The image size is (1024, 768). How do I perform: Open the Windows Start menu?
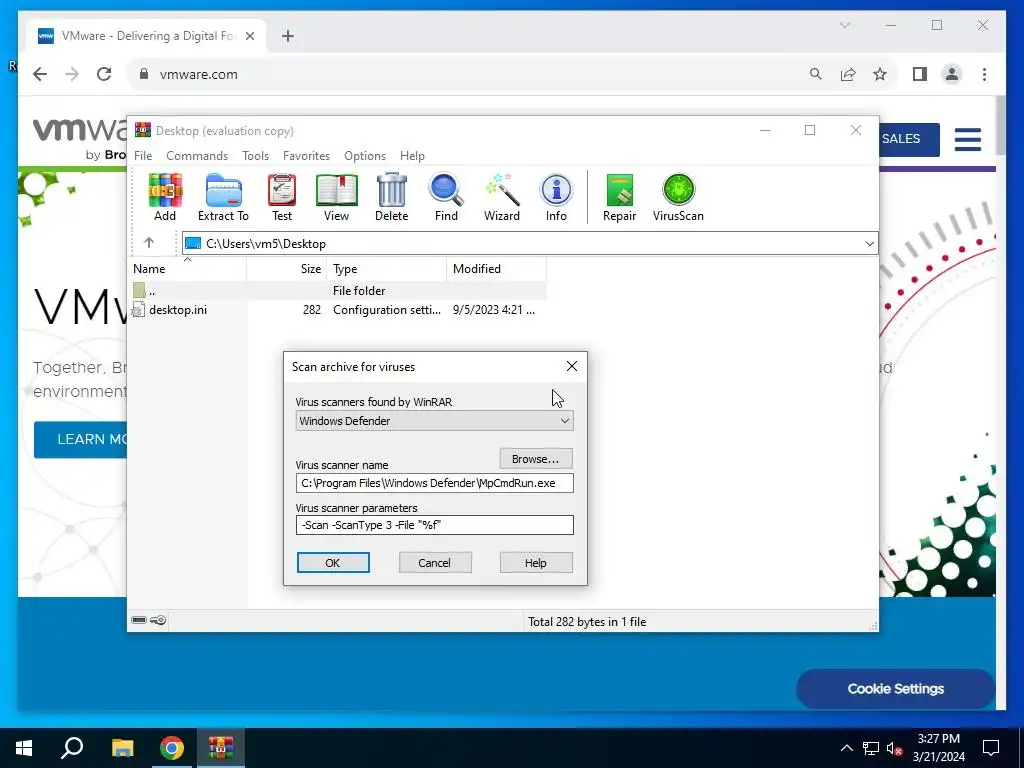[24, 748]
